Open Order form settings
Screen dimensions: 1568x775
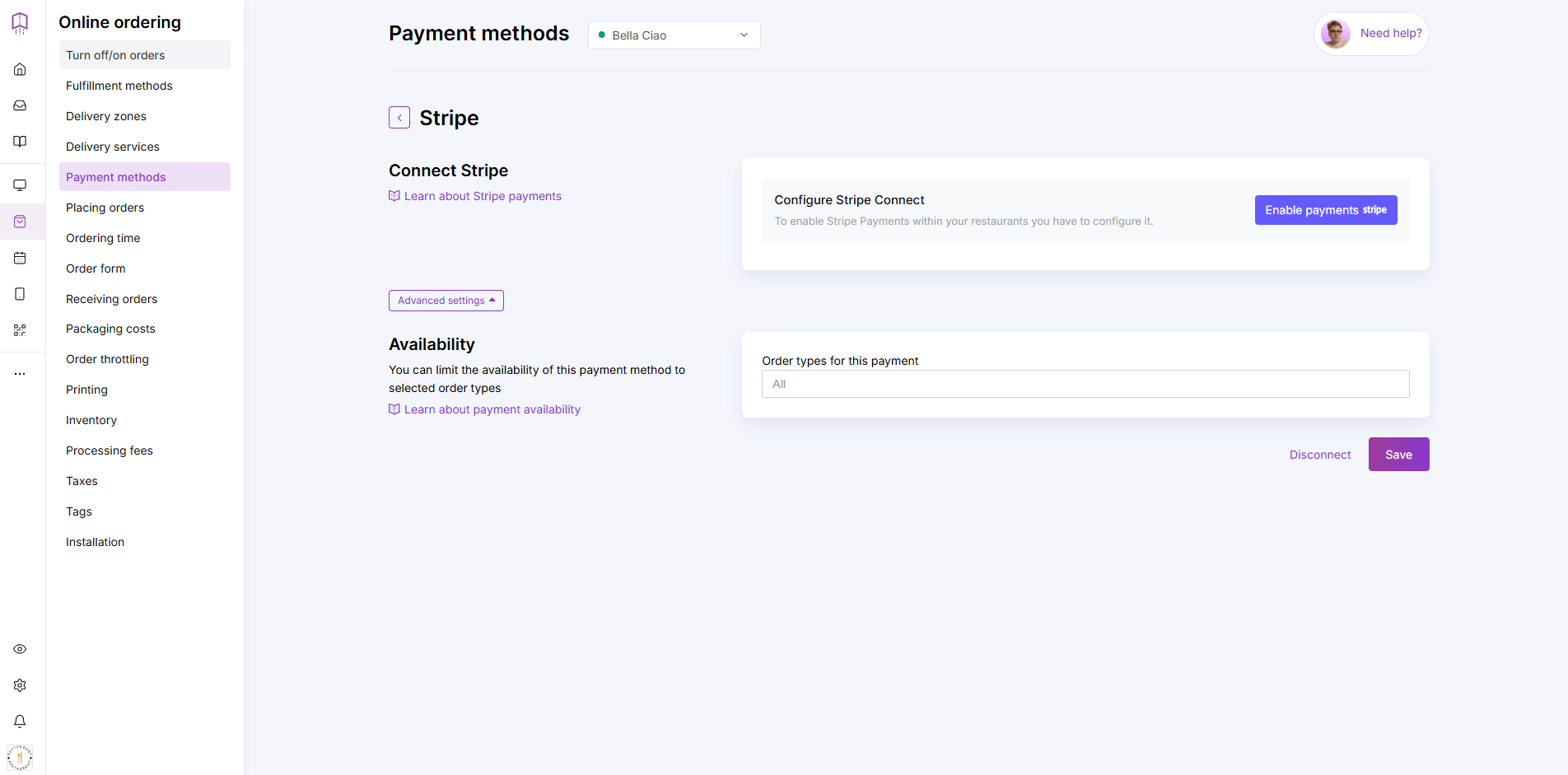145,268
